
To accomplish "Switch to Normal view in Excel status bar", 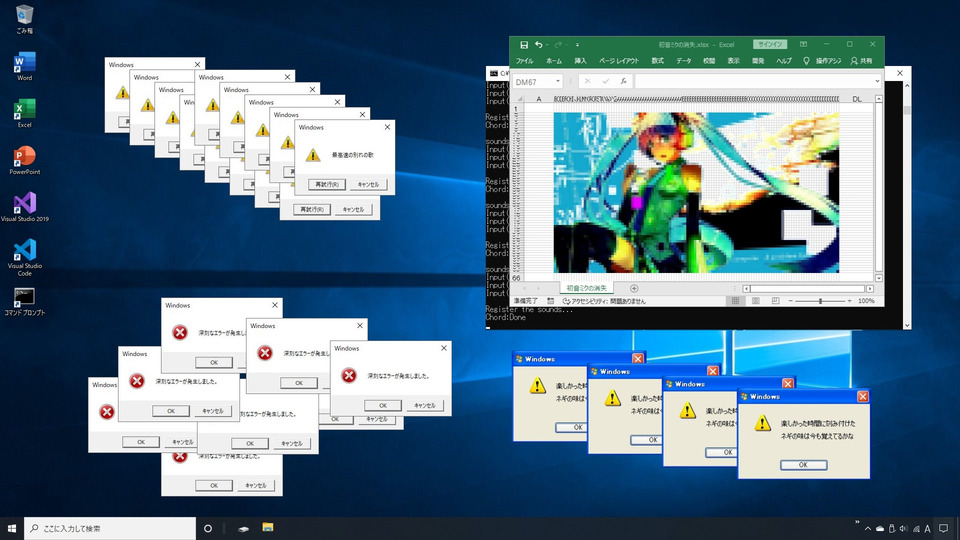I will 735,301.
